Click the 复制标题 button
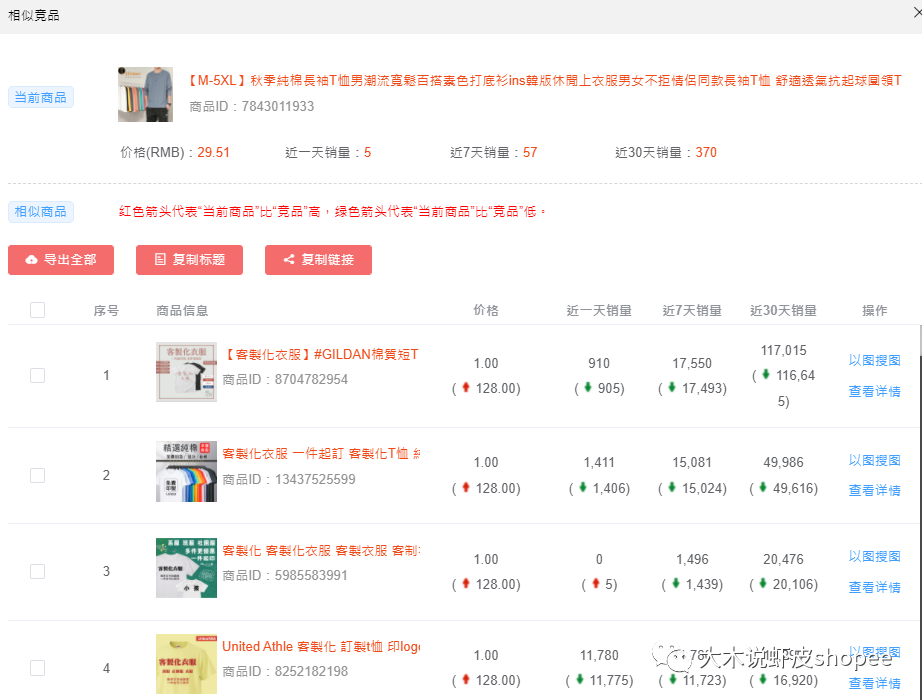 point(189,260)
